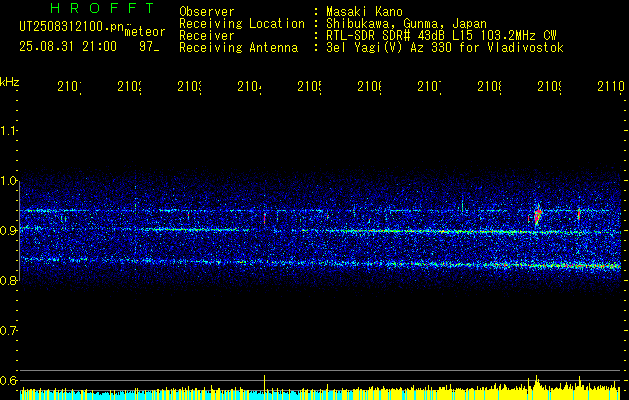Screen dimensions: 629x400
Task: Click the word meteor in header
Action: point(145,32)
